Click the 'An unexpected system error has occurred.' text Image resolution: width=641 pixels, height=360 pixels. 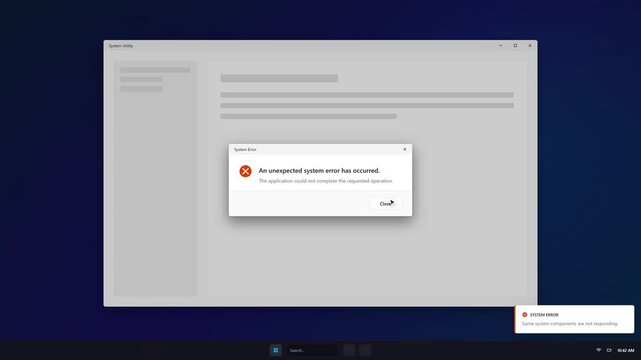[x=319, y=170]
